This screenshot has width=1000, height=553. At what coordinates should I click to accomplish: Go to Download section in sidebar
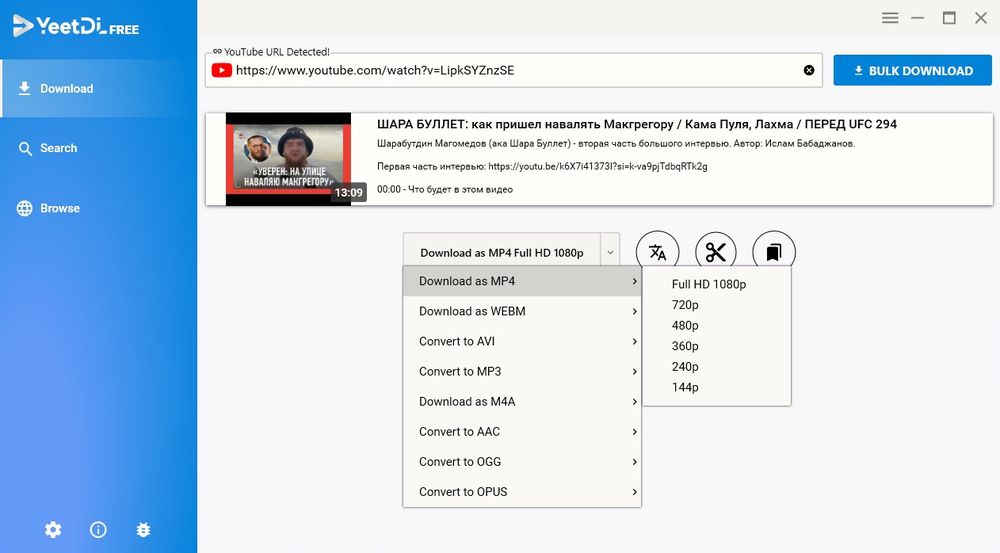pyautogui.click(x=99, y=89)
